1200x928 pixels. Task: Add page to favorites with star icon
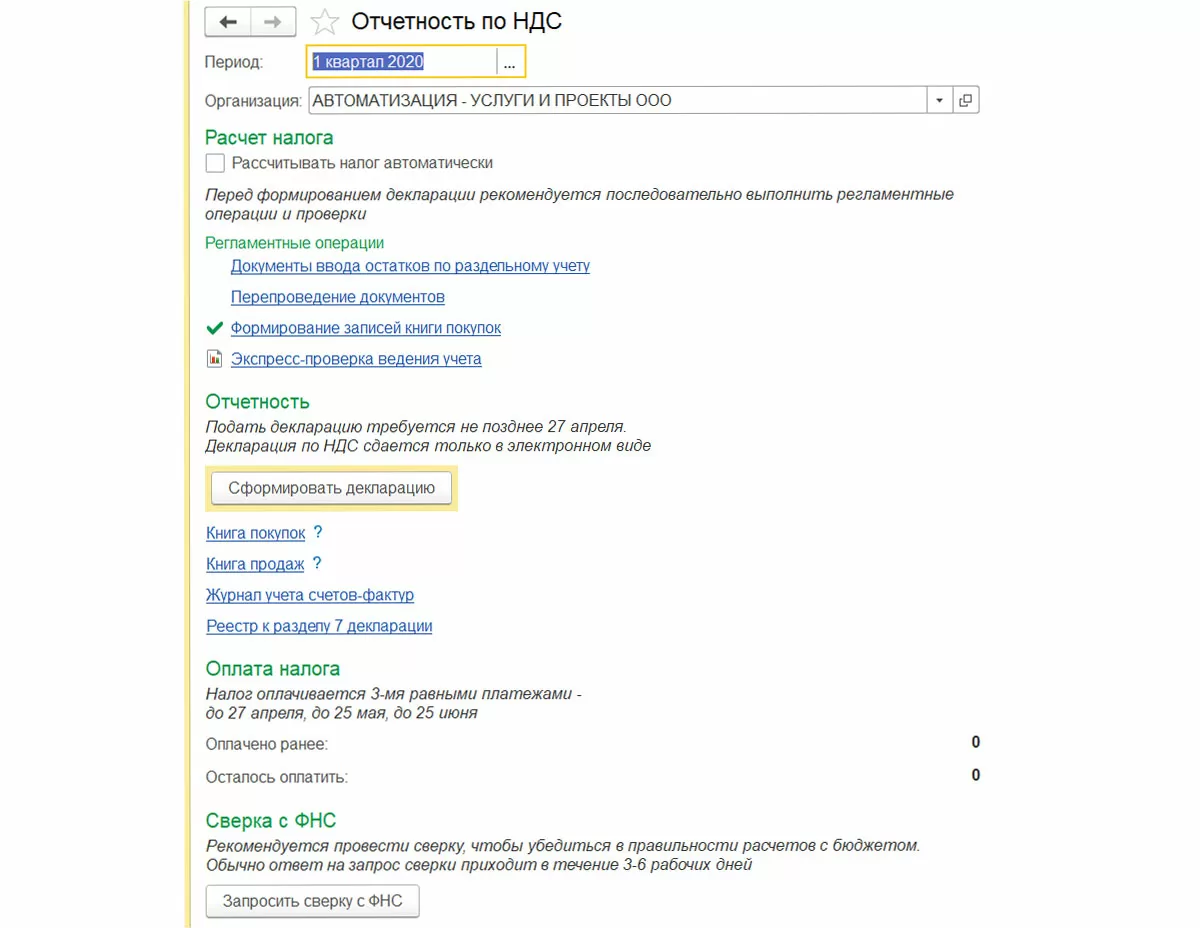325,22
